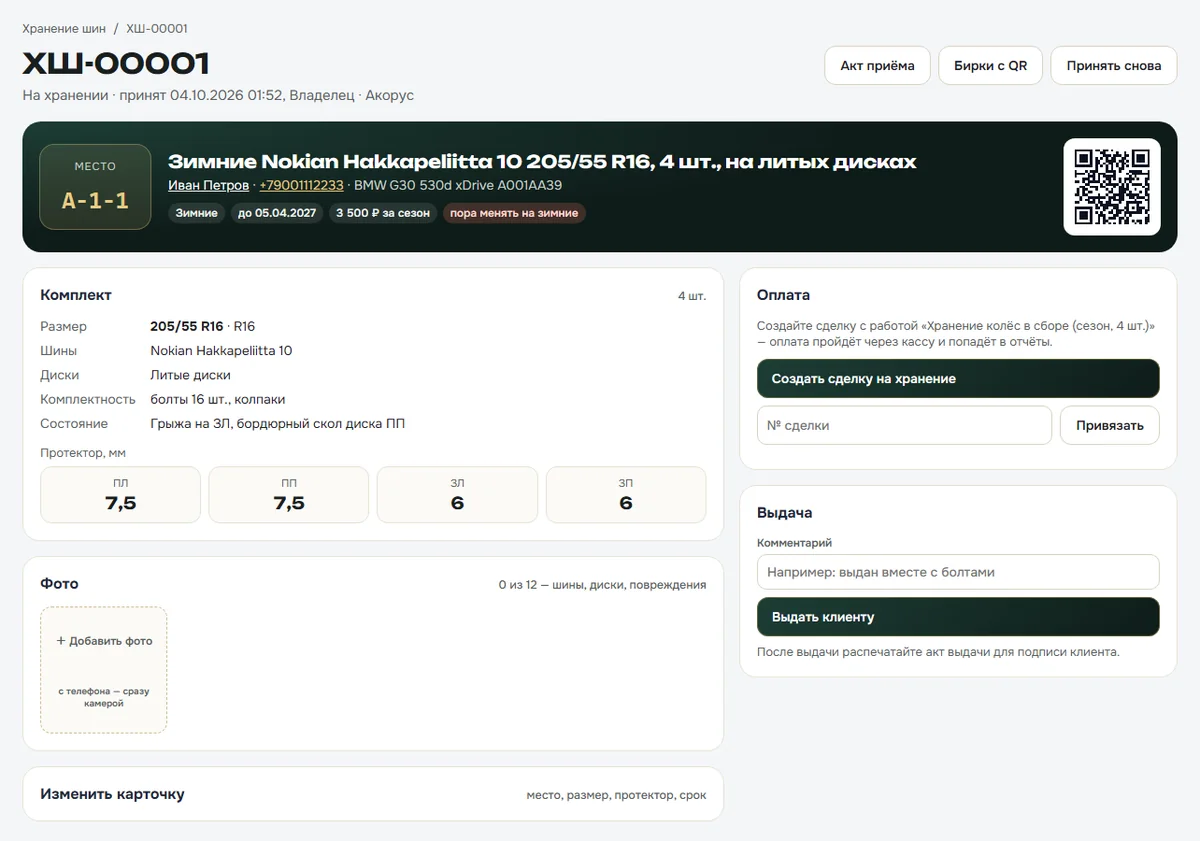Click the Выдать клиенту button
1200x841 pixels.
click(958, 617)
